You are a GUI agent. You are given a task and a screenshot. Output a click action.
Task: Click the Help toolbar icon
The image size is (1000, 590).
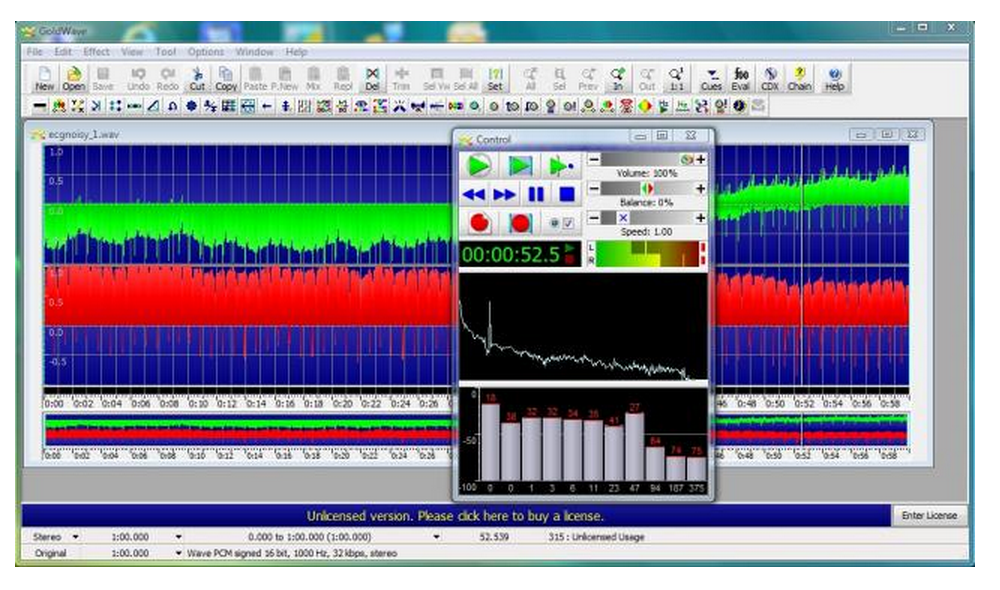[834, 79]
